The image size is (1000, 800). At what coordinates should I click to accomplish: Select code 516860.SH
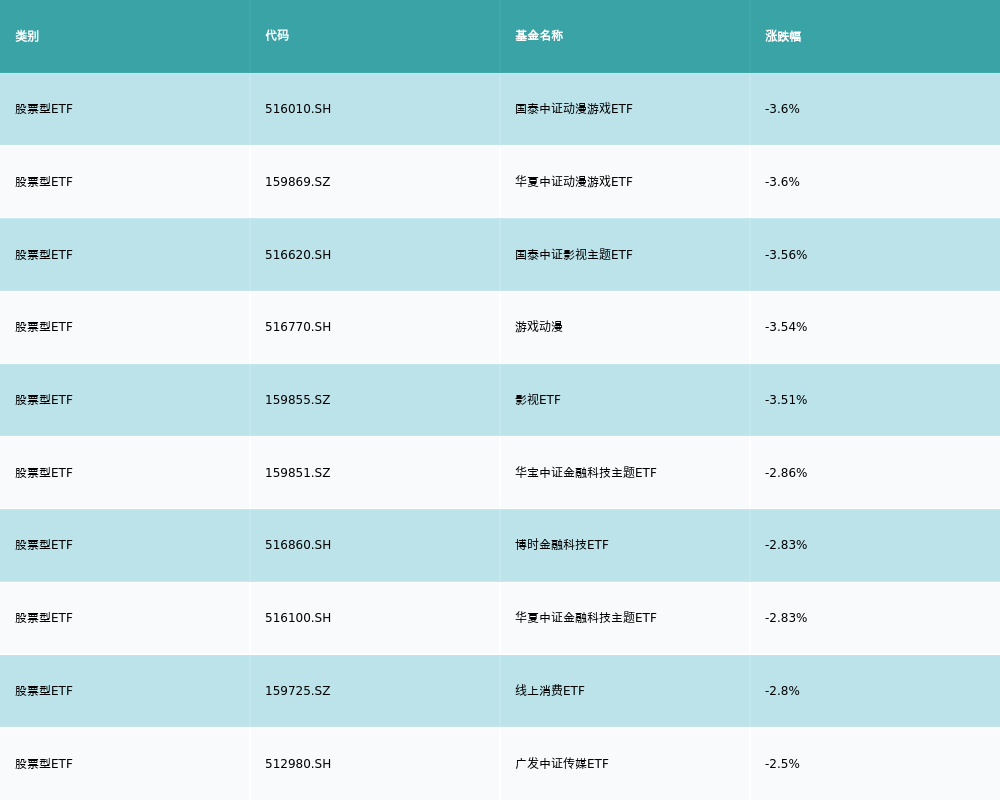(298, 545)
